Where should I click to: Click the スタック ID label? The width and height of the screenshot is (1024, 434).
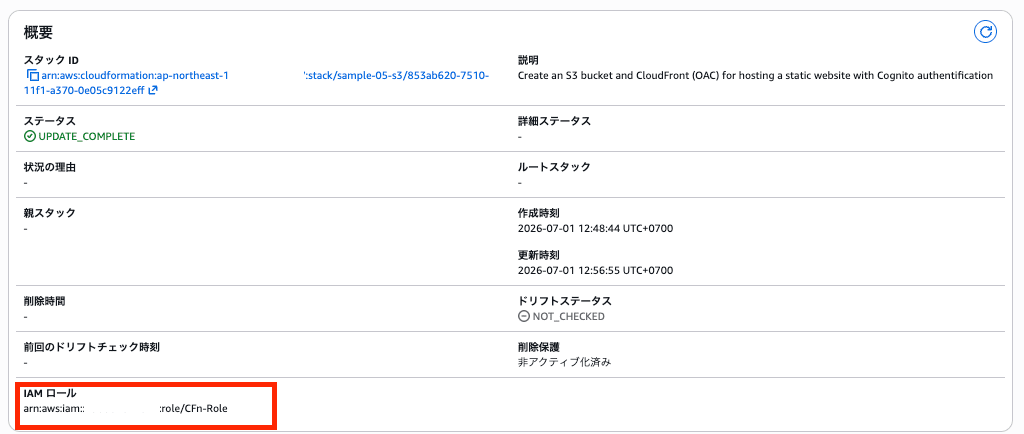[x=51, y=61]
